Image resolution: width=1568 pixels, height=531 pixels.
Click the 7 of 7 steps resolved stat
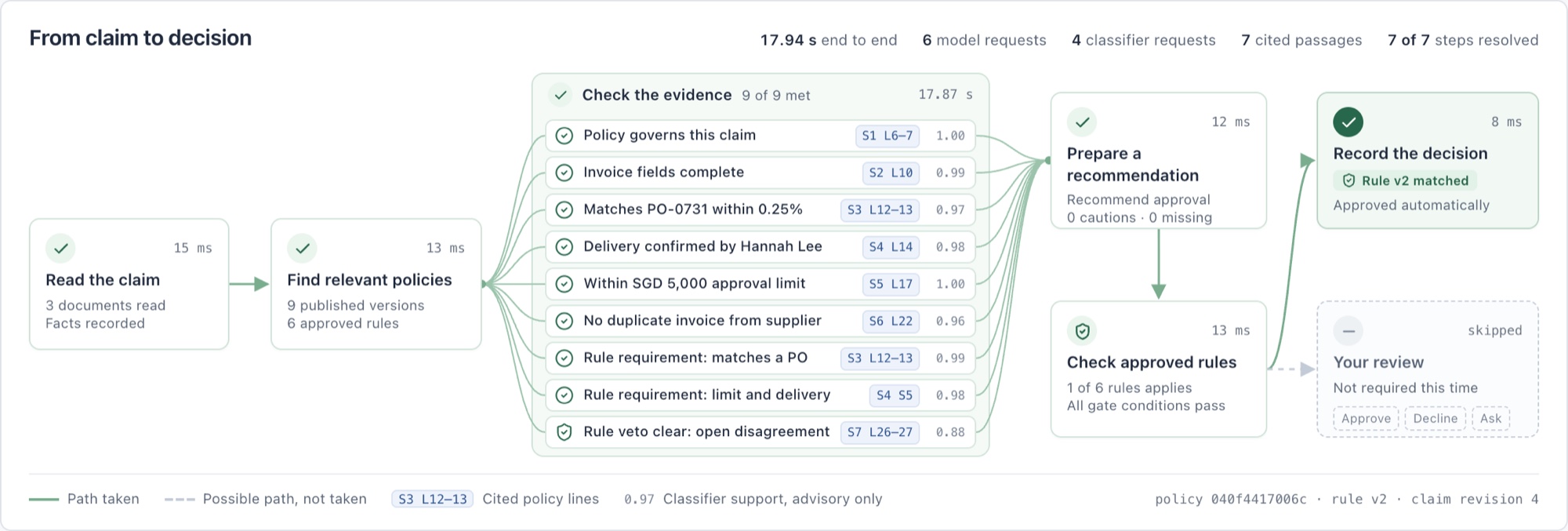coord(1463,40)
